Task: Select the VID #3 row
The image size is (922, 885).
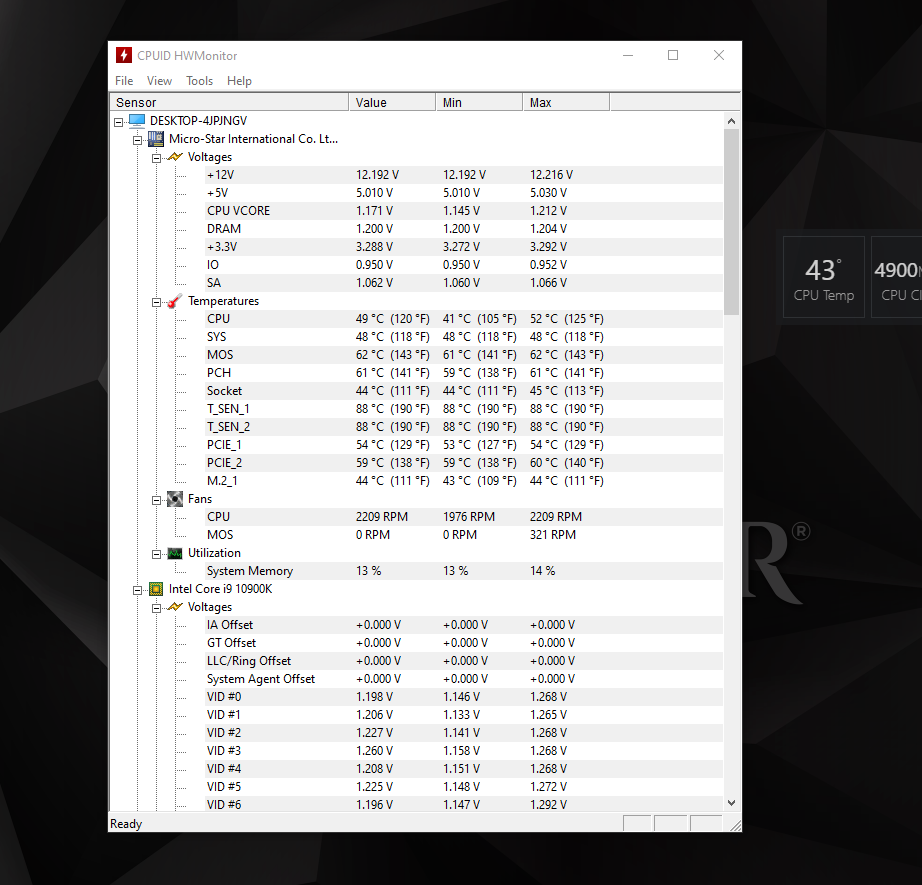Action: [463, 751]
